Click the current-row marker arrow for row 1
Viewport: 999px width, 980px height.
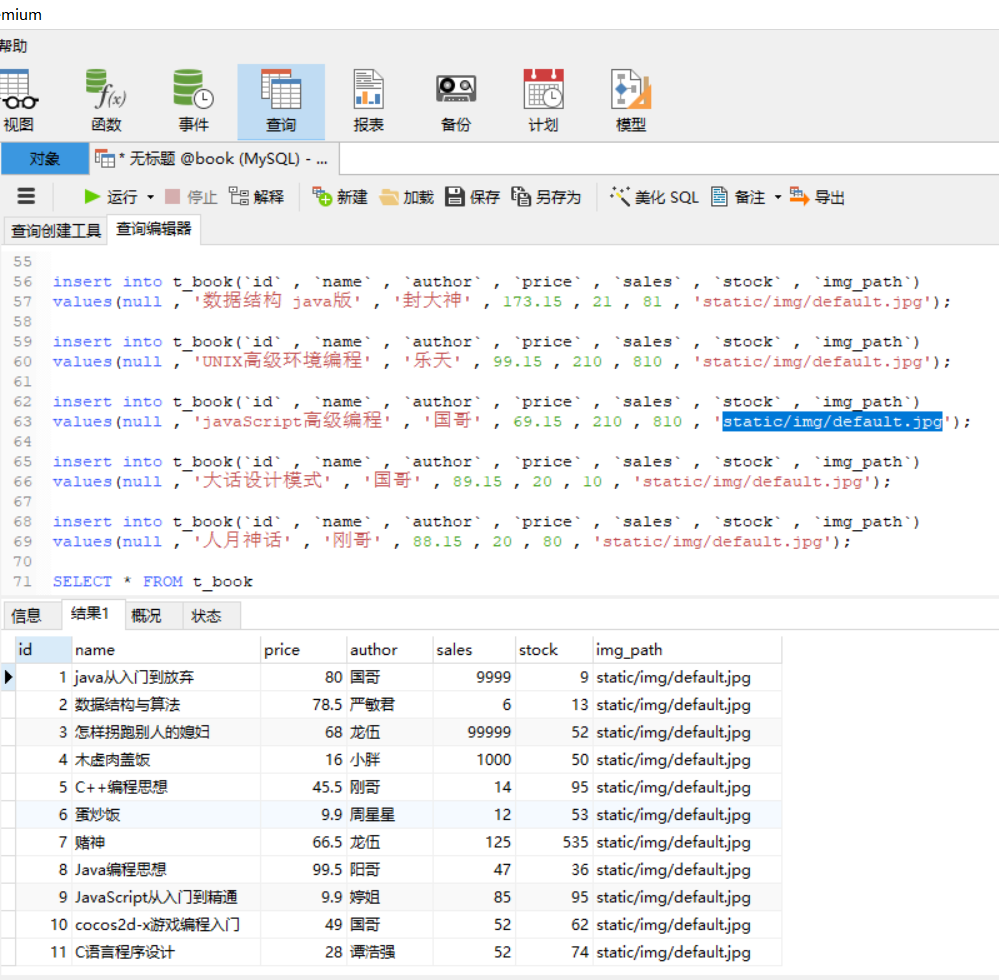(8, 677)
